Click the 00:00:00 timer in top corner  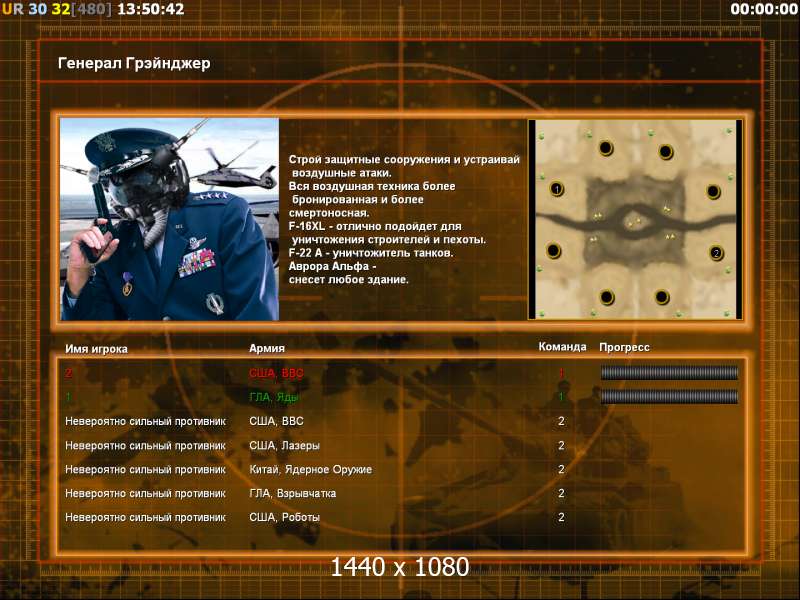tap(763, 9)
